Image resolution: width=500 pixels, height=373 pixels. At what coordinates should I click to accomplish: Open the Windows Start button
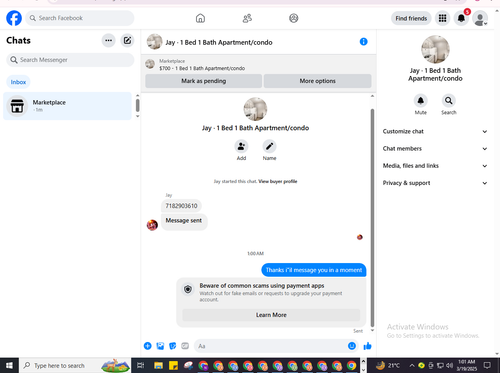(x=9, y=365)
